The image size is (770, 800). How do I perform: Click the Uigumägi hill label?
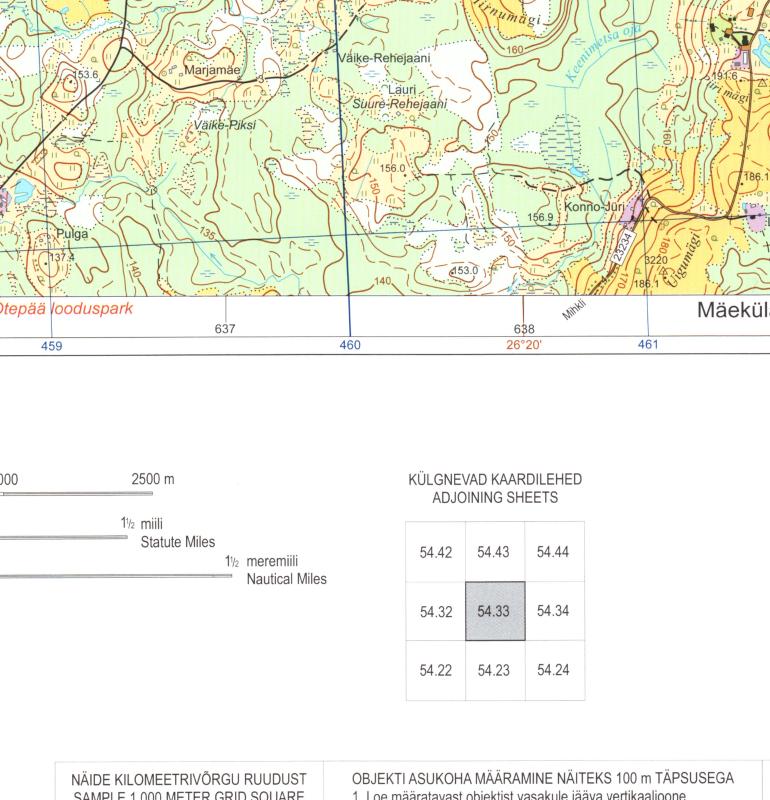point(685,260)
